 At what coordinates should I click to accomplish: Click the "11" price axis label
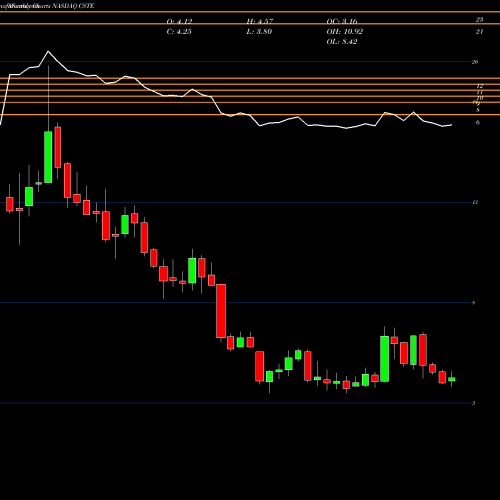pyautogui.click(x=480, y=92)
